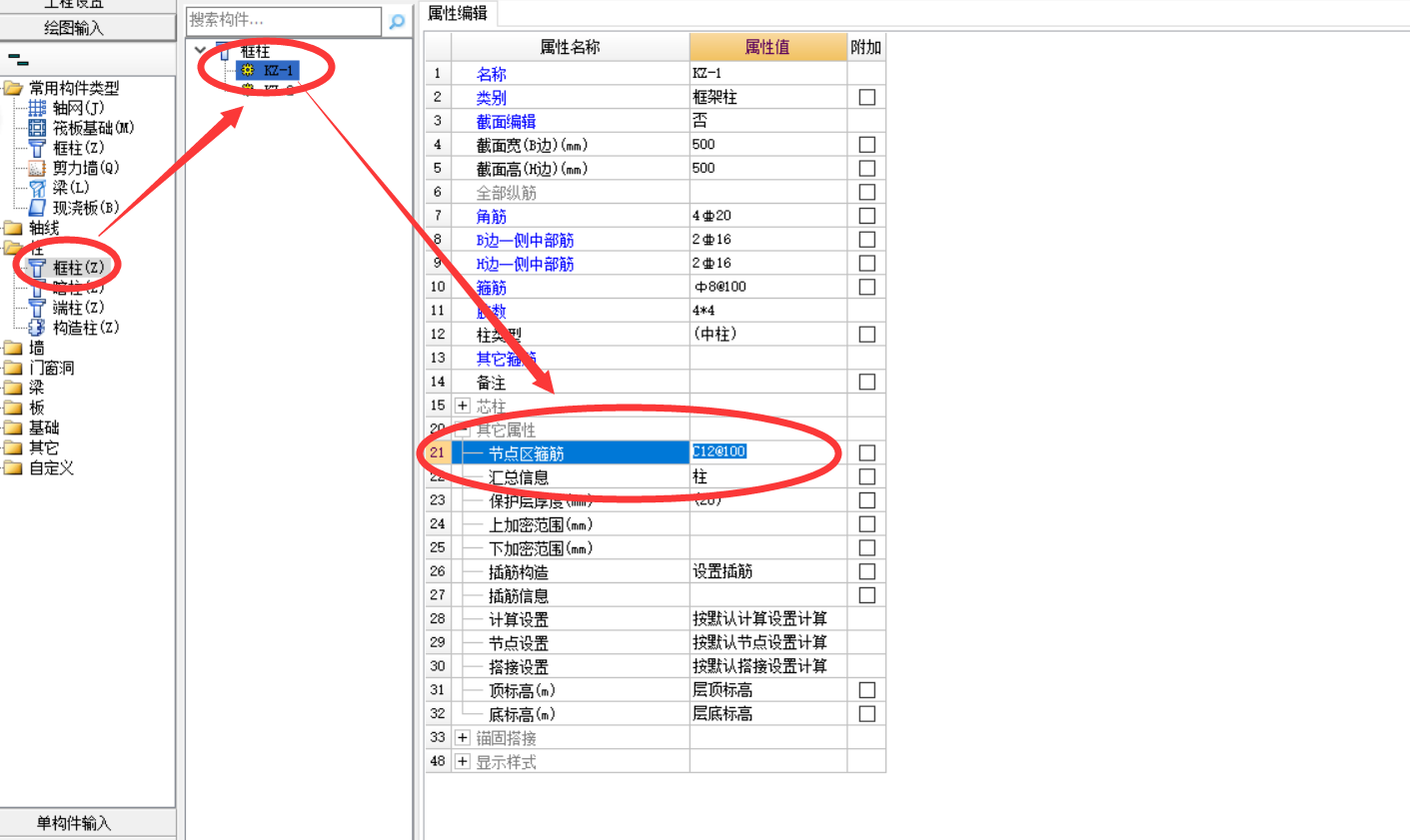Click the B边一侧中部筋 property link
The height and width of the screenshot is (840, 1410).
525,241
